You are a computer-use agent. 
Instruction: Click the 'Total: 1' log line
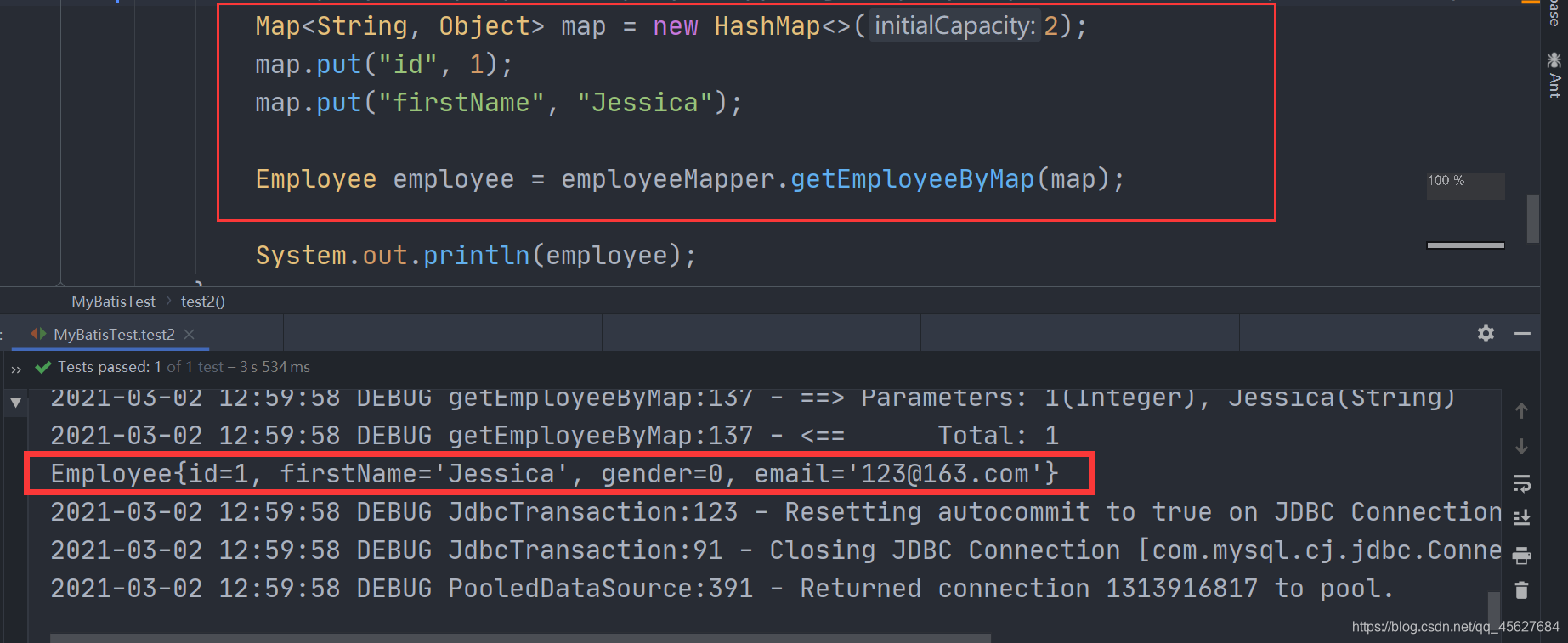555,436
